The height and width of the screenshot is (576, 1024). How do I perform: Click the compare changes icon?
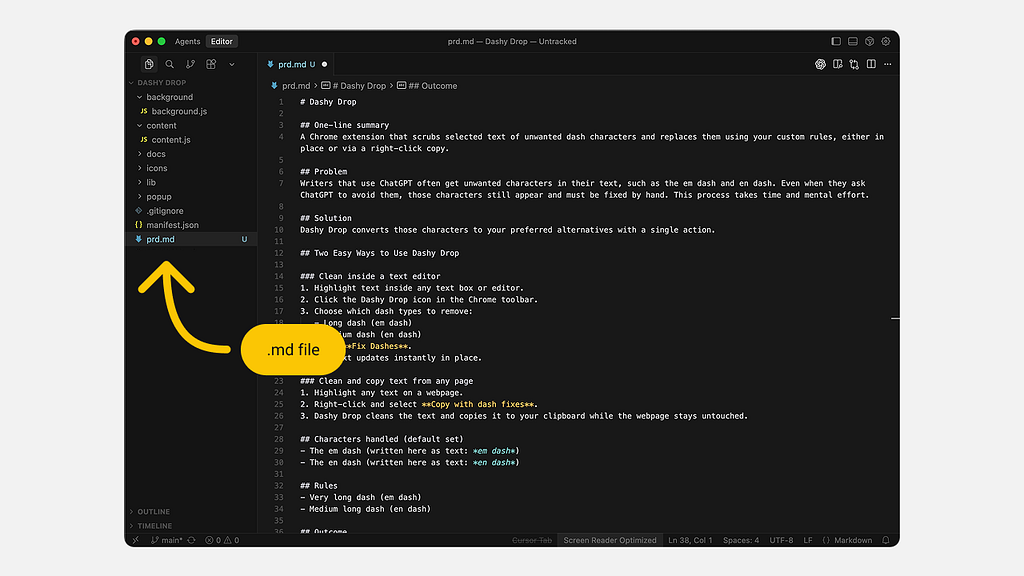tap(854, 64)
